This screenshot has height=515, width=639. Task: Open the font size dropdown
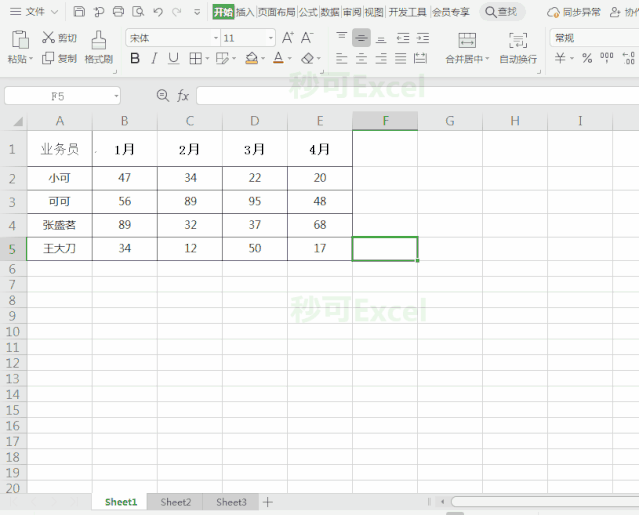coord(271,38)
